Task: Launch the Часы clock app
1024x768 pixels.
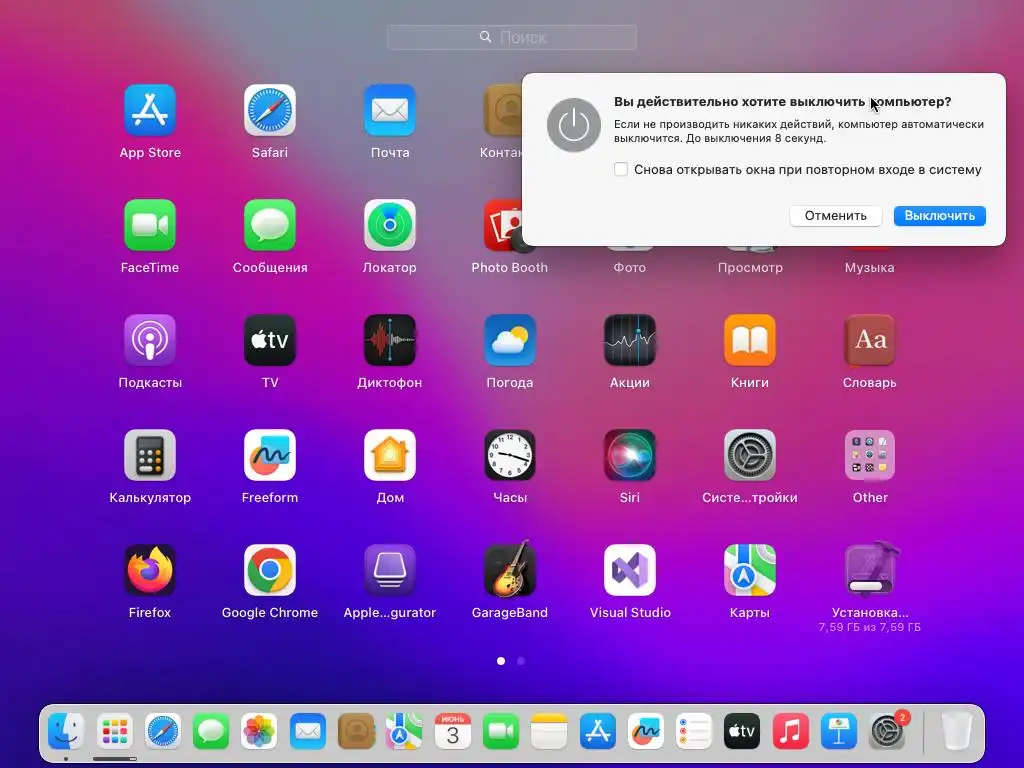Action: coord(510,455)
